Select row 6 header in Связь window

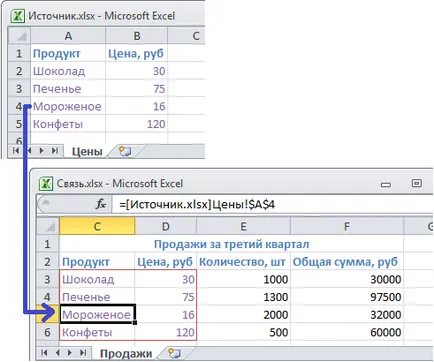(x=48, y=332)
